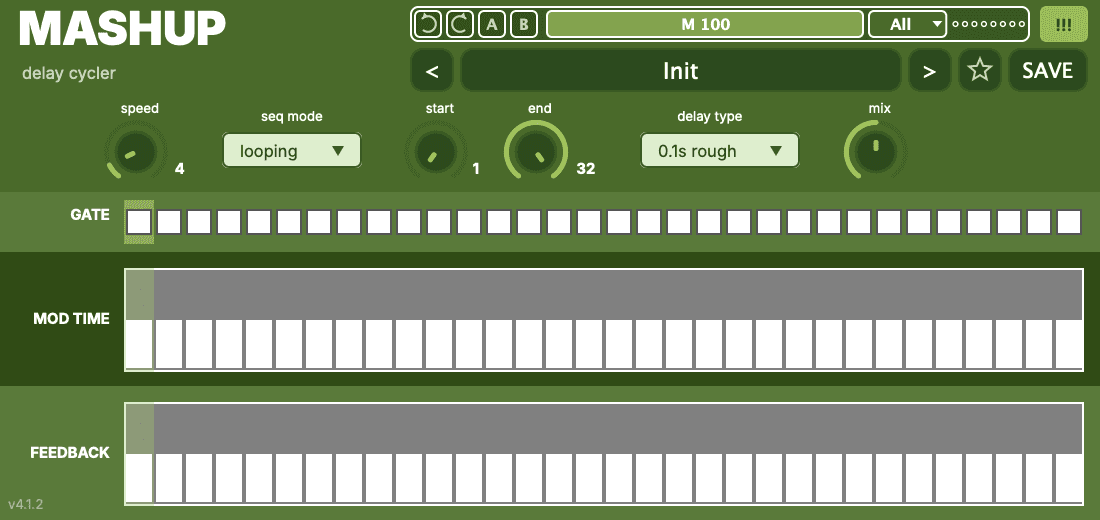Click the seq mode label
The height and width of the screenshot is (520, 1100).
tap(292, 116)
